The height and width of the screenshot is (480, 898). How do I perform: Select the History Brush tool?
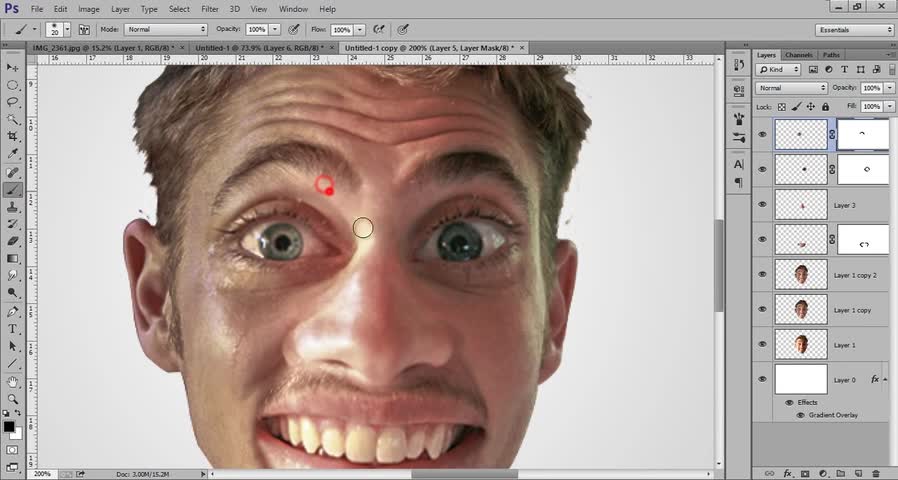pos(12,224)
